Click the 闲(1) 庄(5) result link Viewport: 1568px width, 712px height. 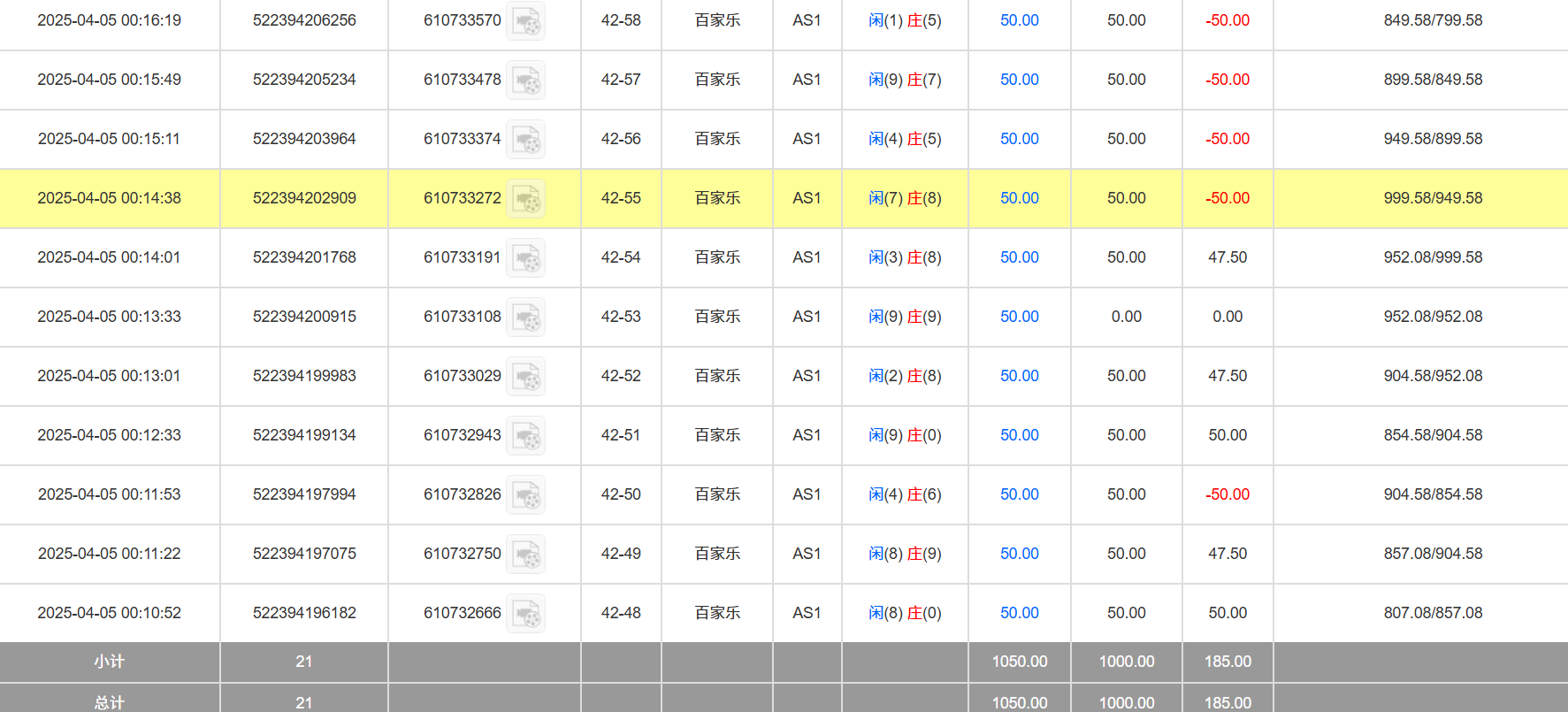pos(905,20)
